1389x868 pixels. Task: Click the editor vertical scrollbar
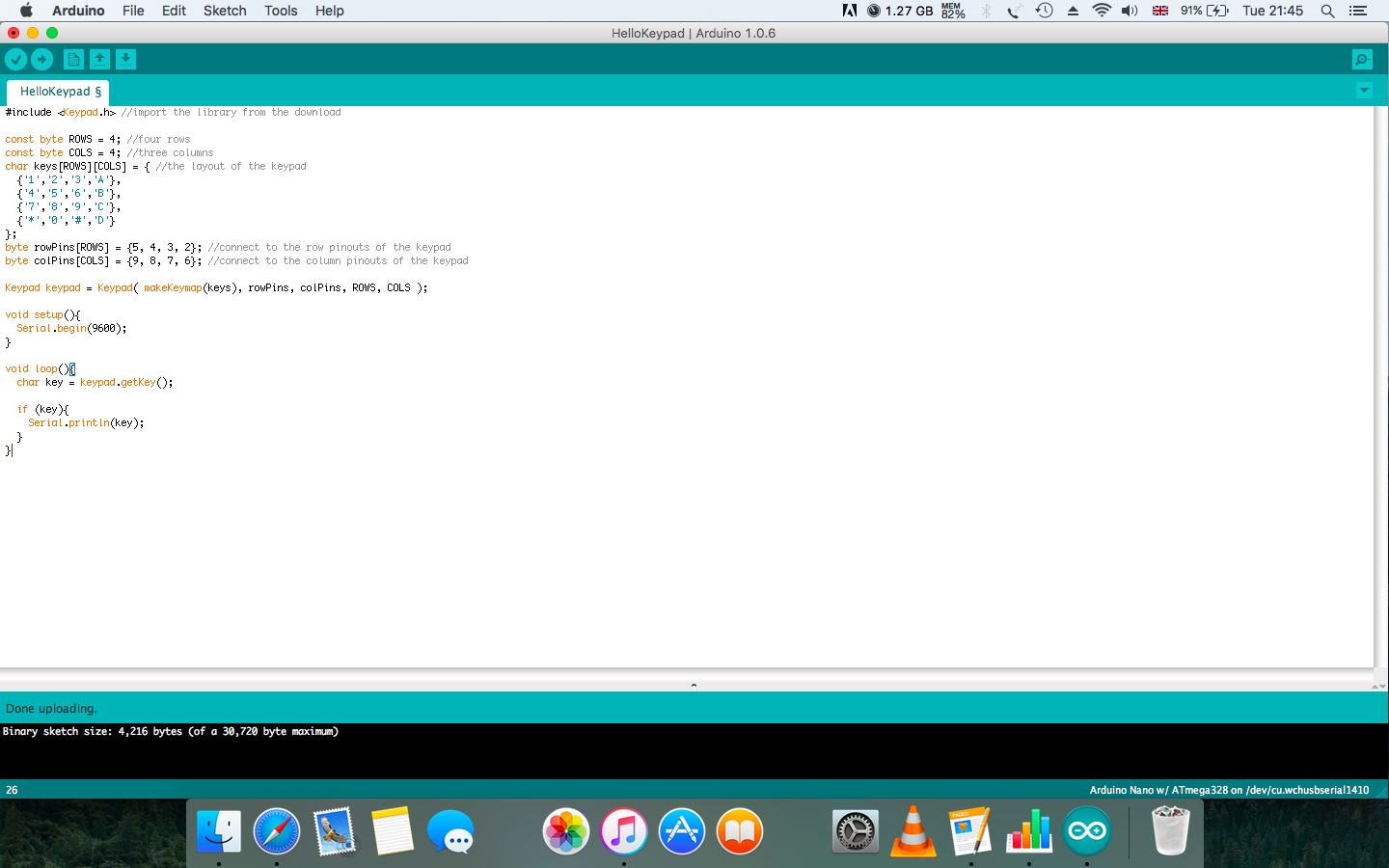[1380, 386]
